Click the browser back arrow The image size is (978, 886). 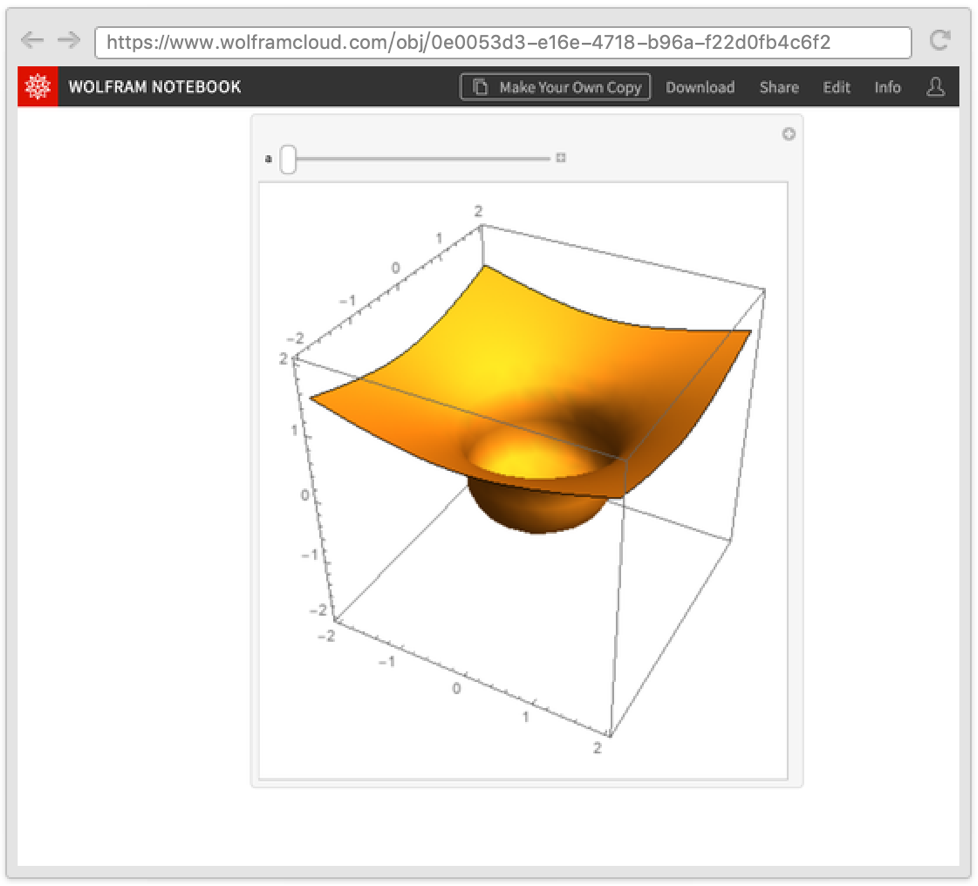tap(32, 40)
